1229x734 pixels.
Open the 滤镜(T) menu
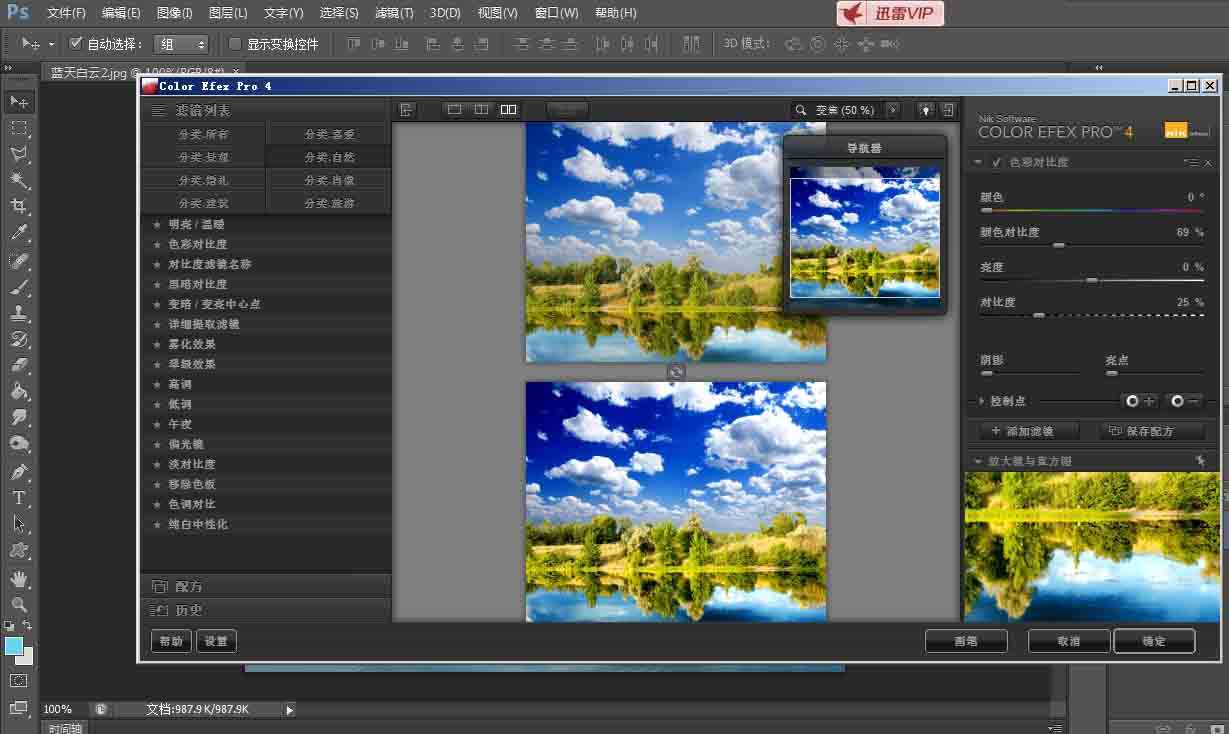[x=393, y=13]
